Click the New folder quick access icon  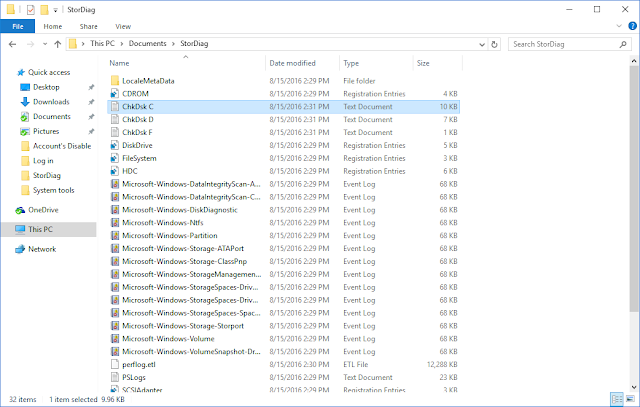point(44,9)
